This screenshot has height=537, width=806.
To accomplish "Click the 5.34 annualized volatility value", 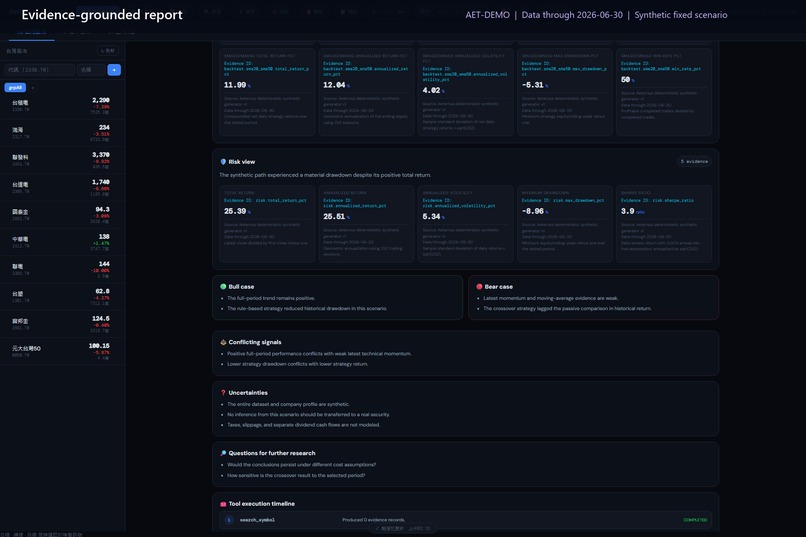I will [432, 216].
